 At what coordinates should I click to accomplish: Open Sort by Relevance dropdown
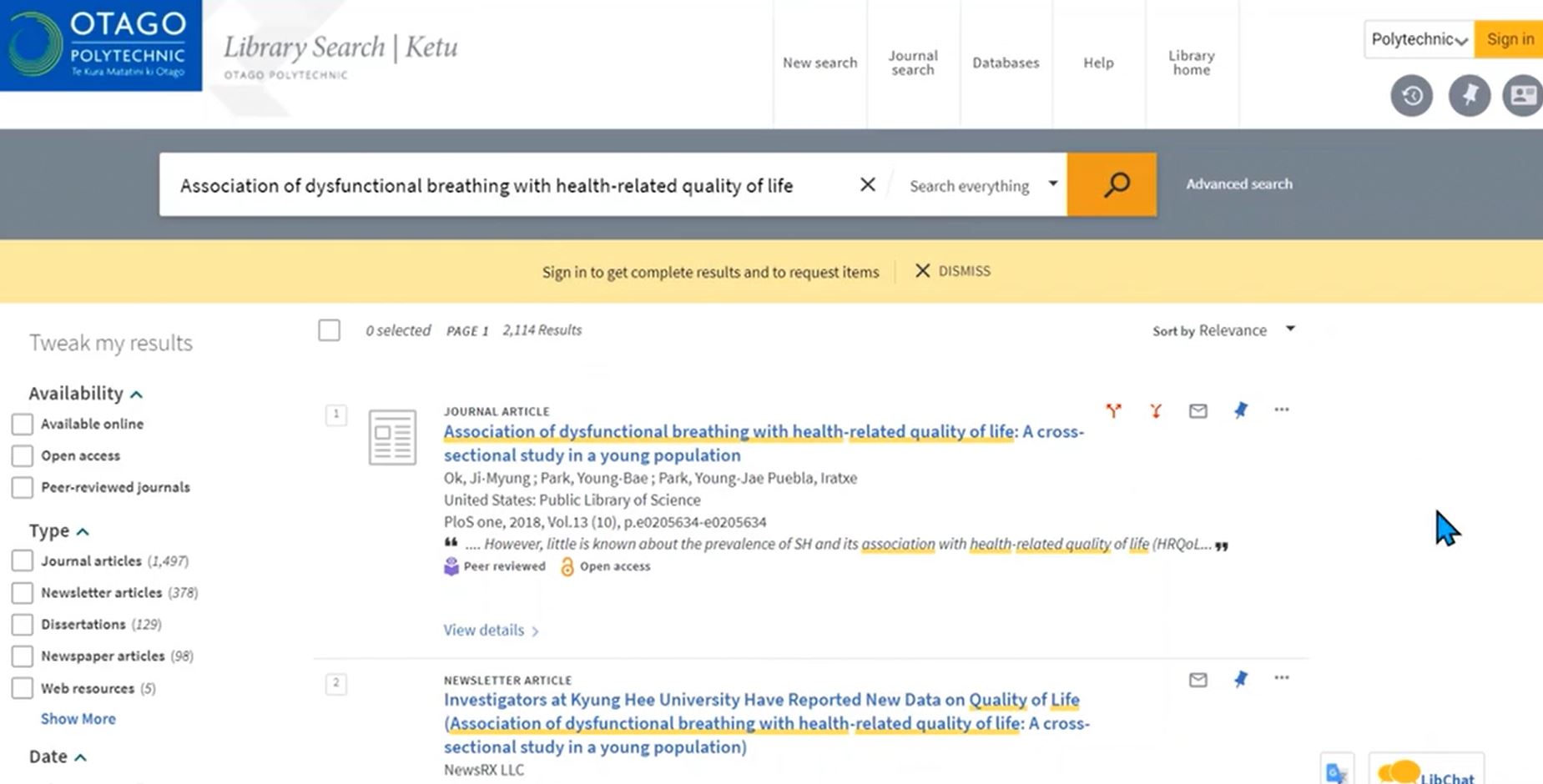tap(1223, 330)
